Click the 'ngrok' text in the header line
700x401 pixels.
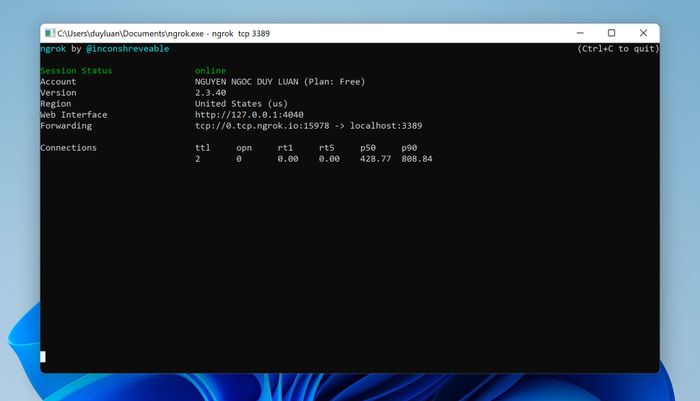click(x=53, y=49)
